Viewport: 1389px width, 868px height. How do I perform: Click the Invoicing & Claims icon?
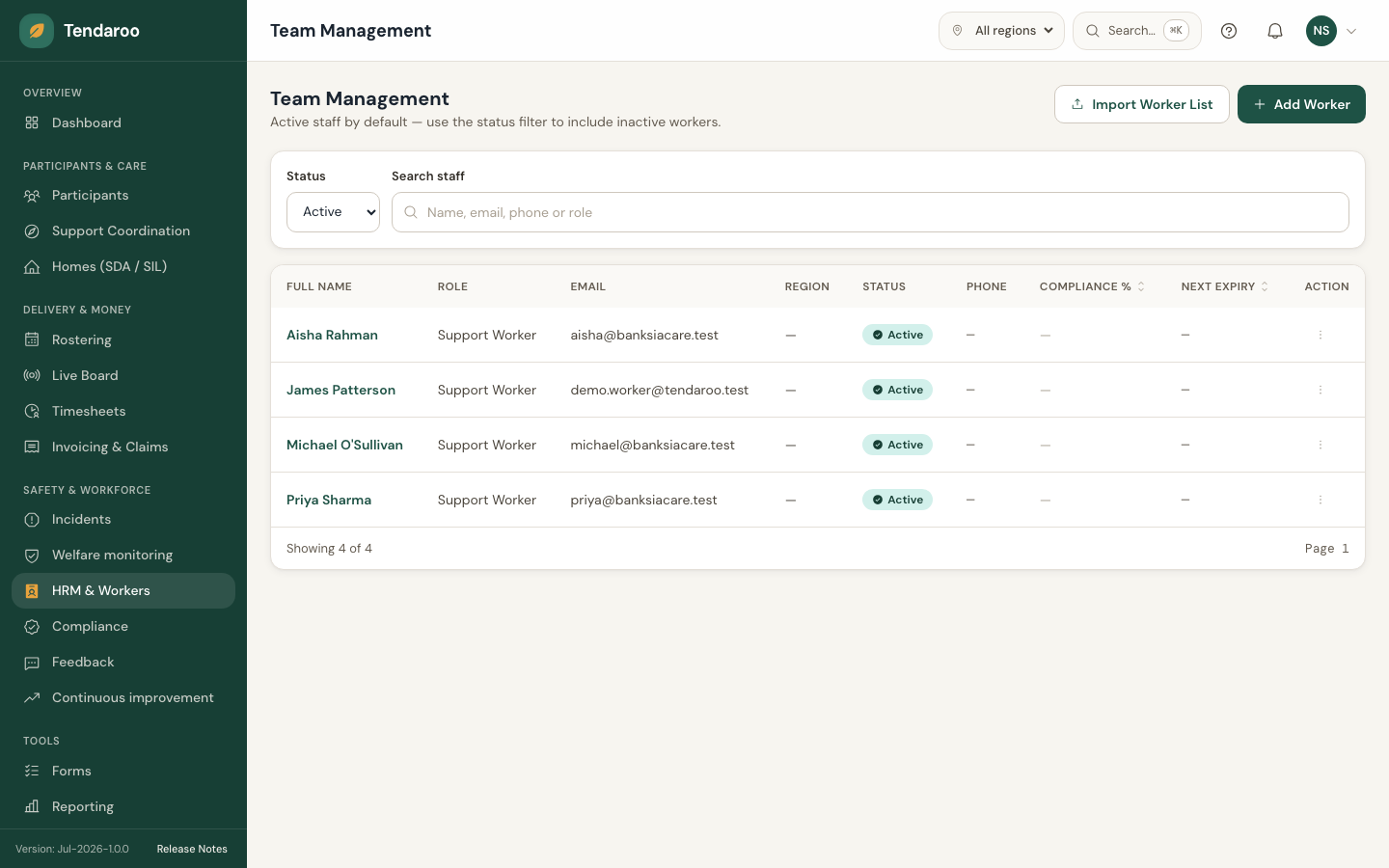[32, 447]
